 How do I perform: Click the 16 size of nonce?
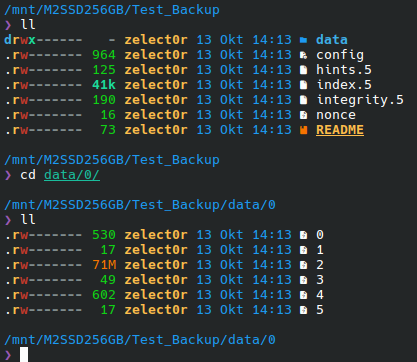click(108, 115)
